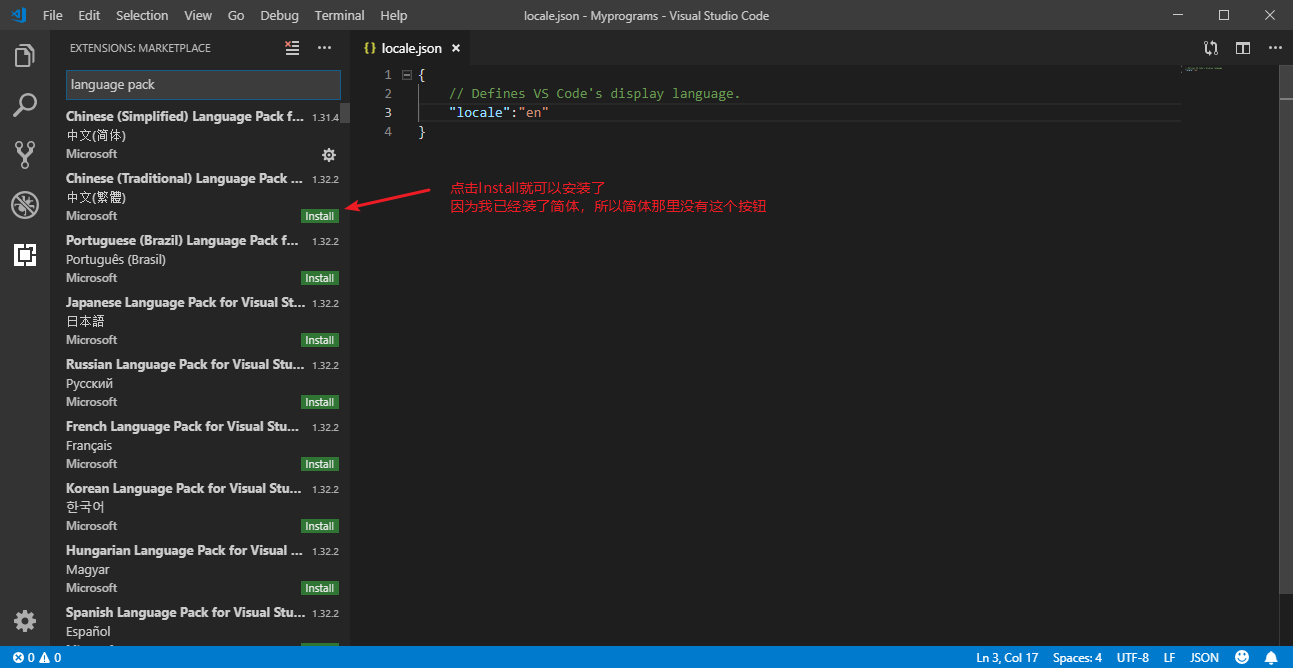The image size is (1293, 668).
Task: Install the Japanese Language Pack
Action: (x=319, y=339)
